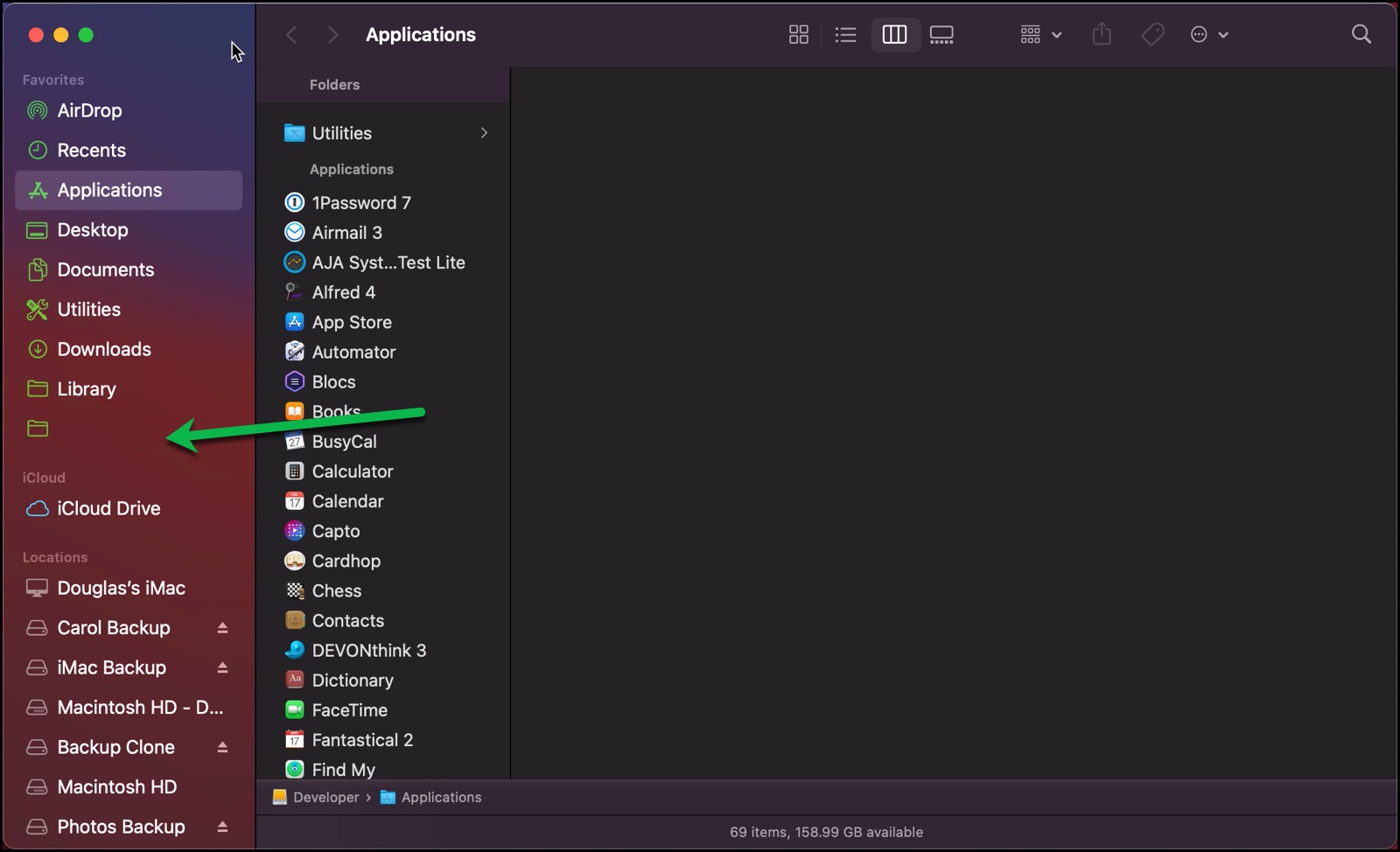The image size is (1400, 852).
Task: Select Douglas's iMac location
Action: [x=129, y=588]
